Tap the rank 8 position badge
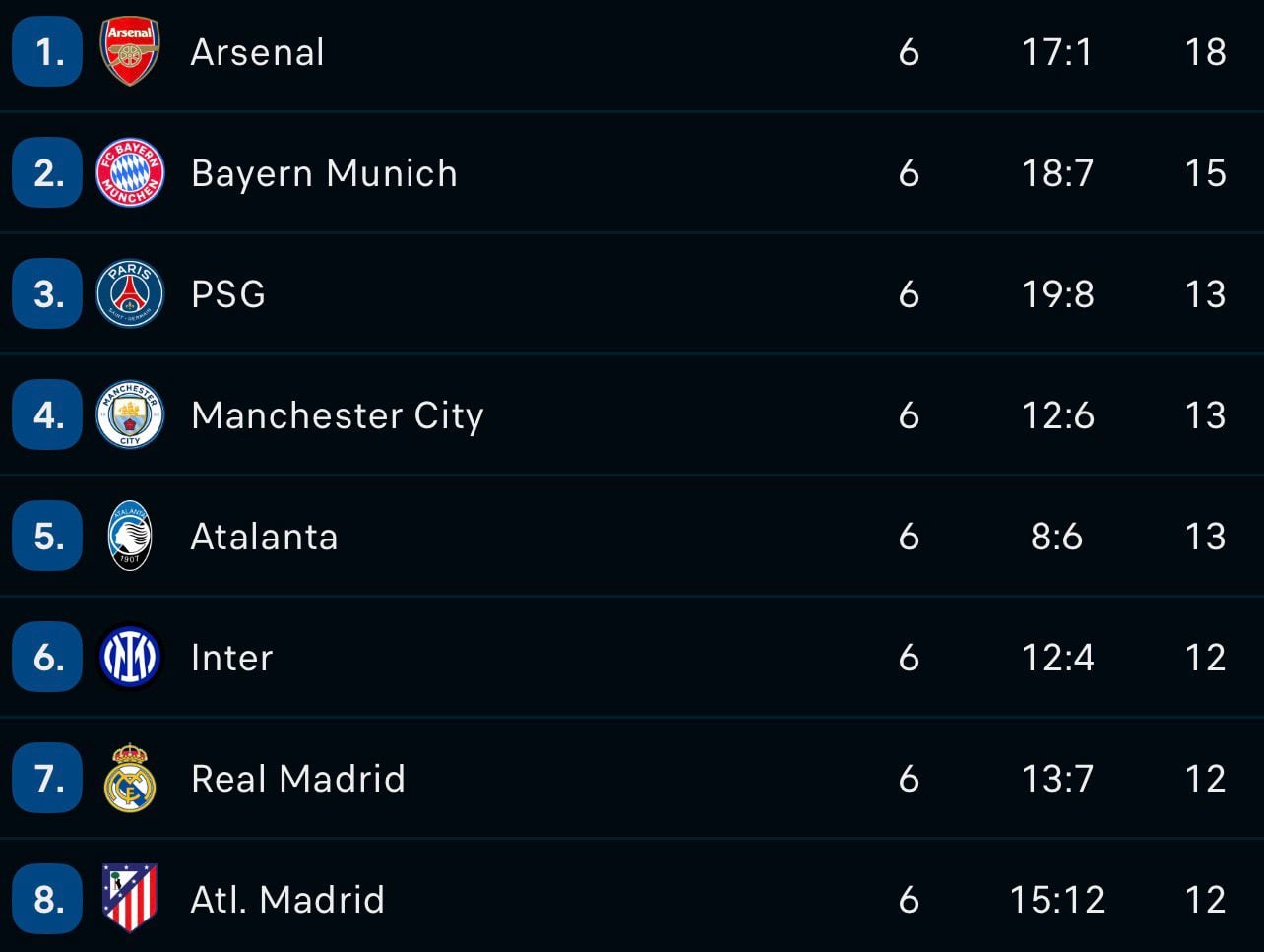 click(47, 899)
